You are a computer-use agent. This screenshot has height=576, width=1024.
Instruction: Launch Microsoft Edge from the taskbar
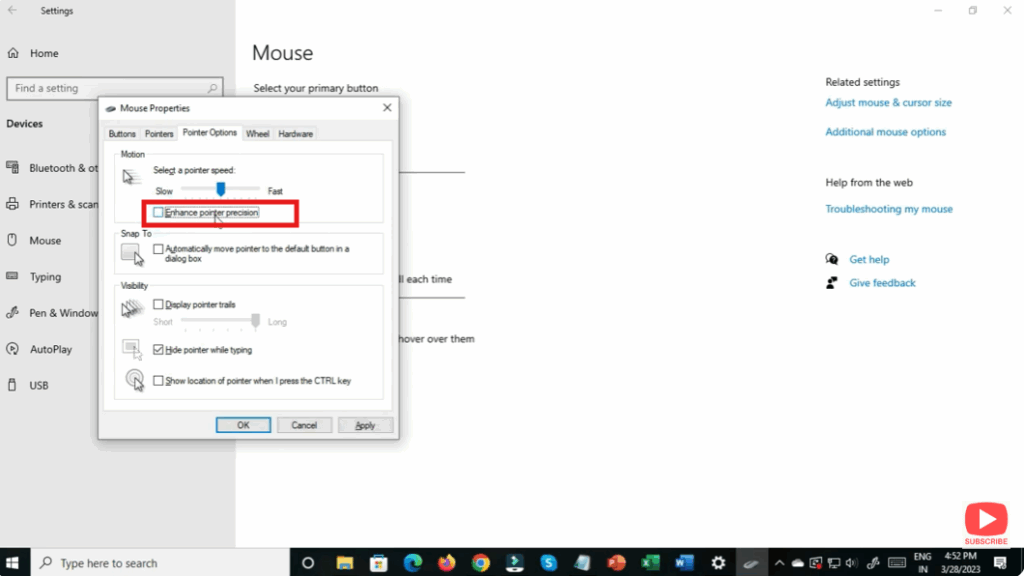tap(413, 562)
